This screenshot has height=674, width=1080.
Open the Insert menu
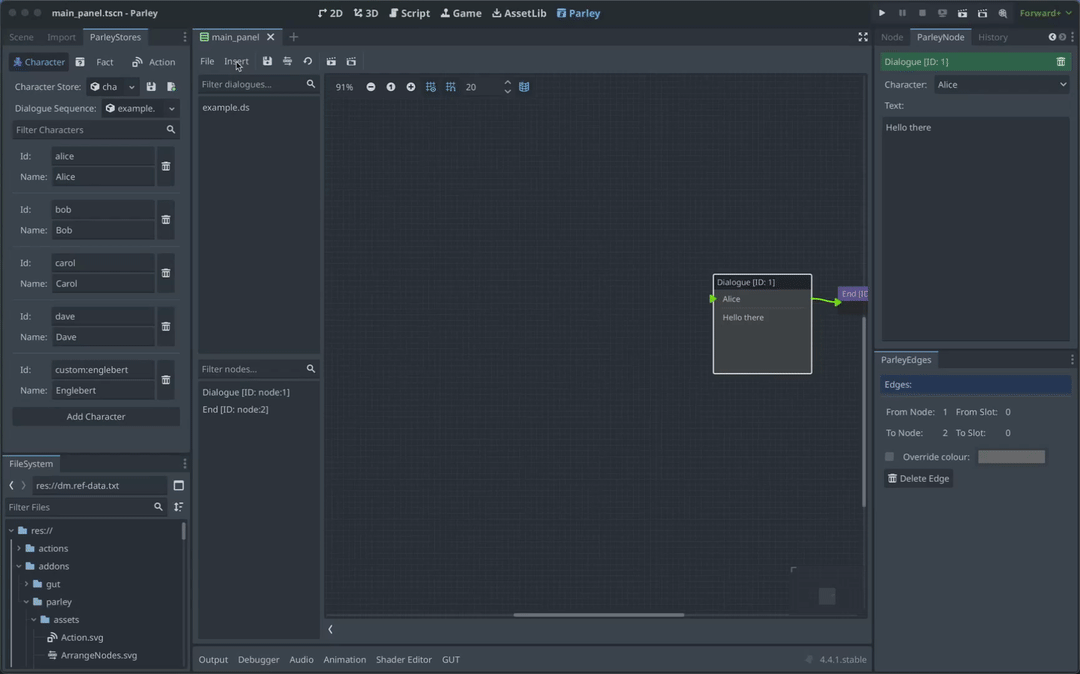click(x=236, y=61)
